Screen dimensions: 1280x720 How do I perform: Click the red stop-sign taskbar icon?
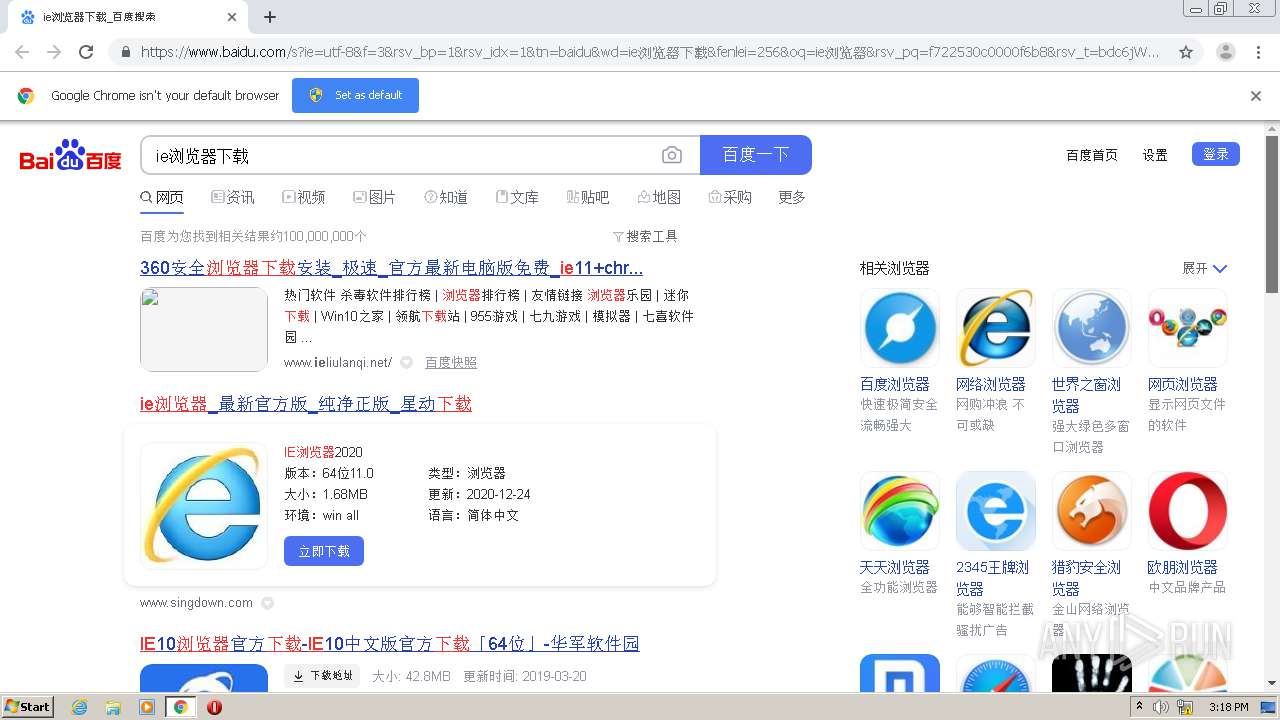(214, 707)
